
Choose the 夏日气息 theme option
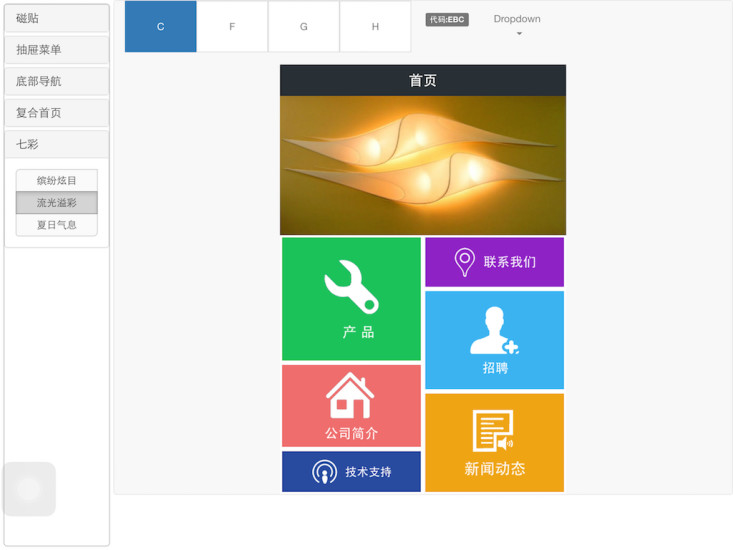(x=57, y=225)
